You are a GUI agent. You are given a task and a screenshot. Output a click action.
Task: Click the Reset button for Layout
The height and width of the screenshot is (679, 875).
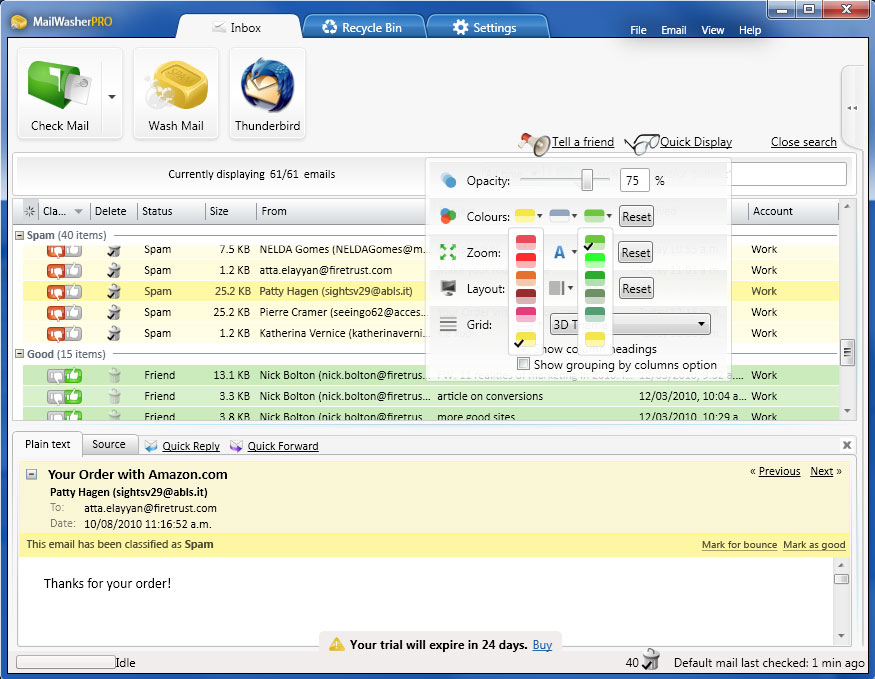[x=636, y=288]
